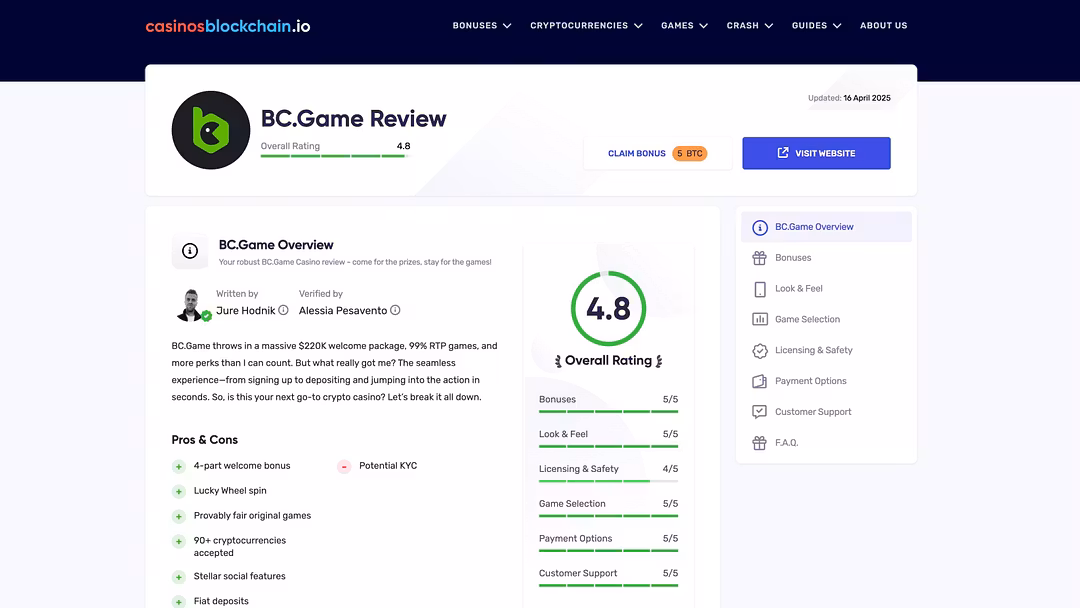Click the header Overall Rating progress bar

pyautogui.click(x=335, y=156)
